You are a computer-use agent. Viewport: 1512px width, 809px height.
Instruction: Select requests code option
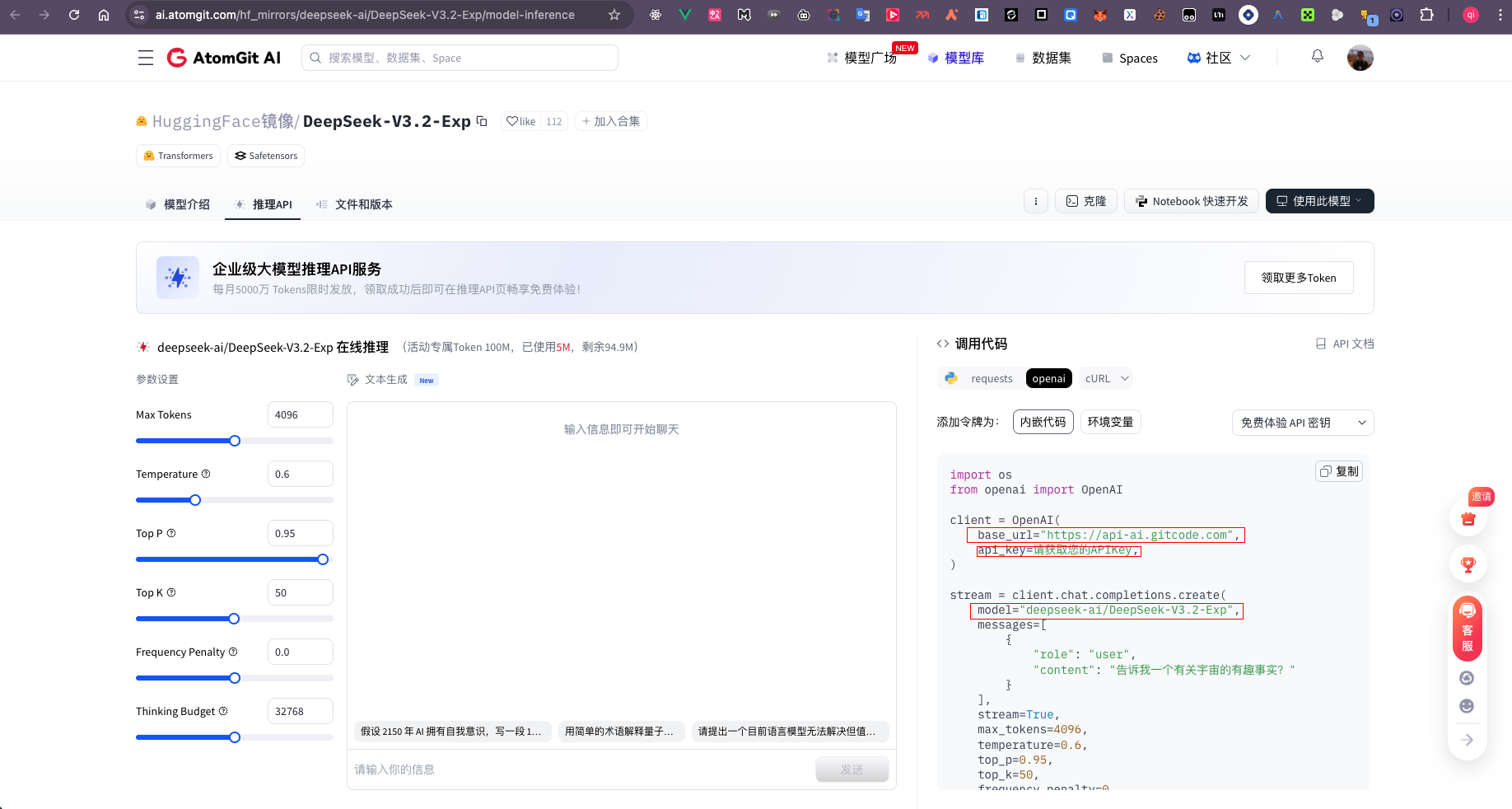point(992,378)
